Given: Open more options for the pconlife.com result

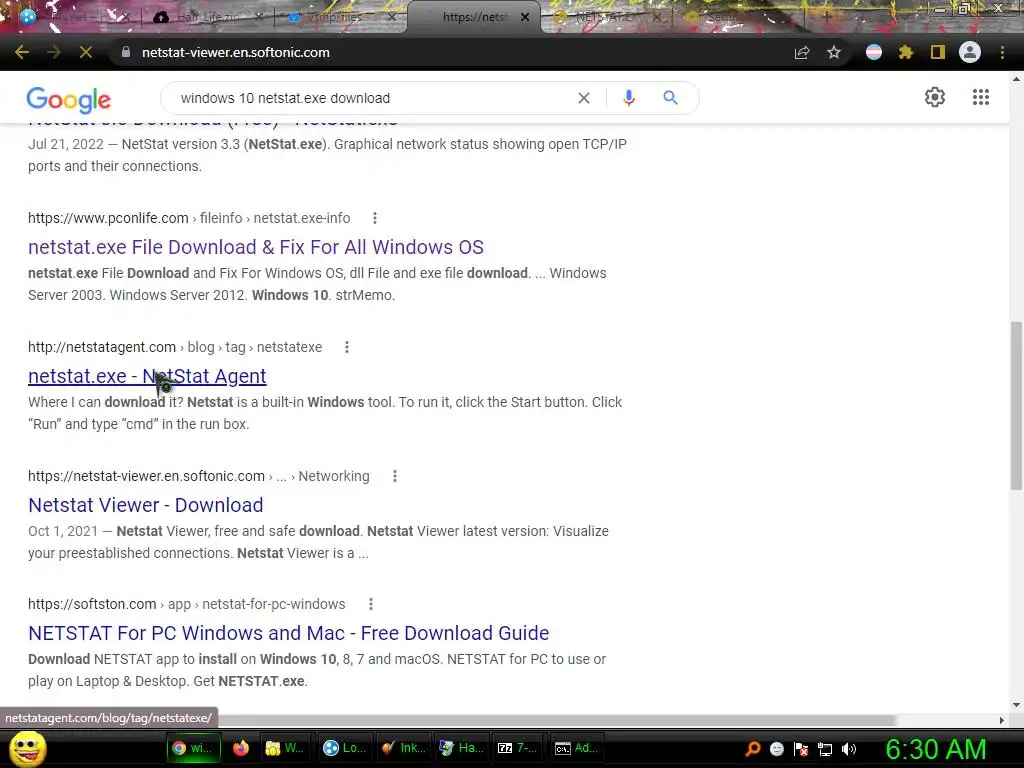Looking at the screenshot, I should 375,218.
